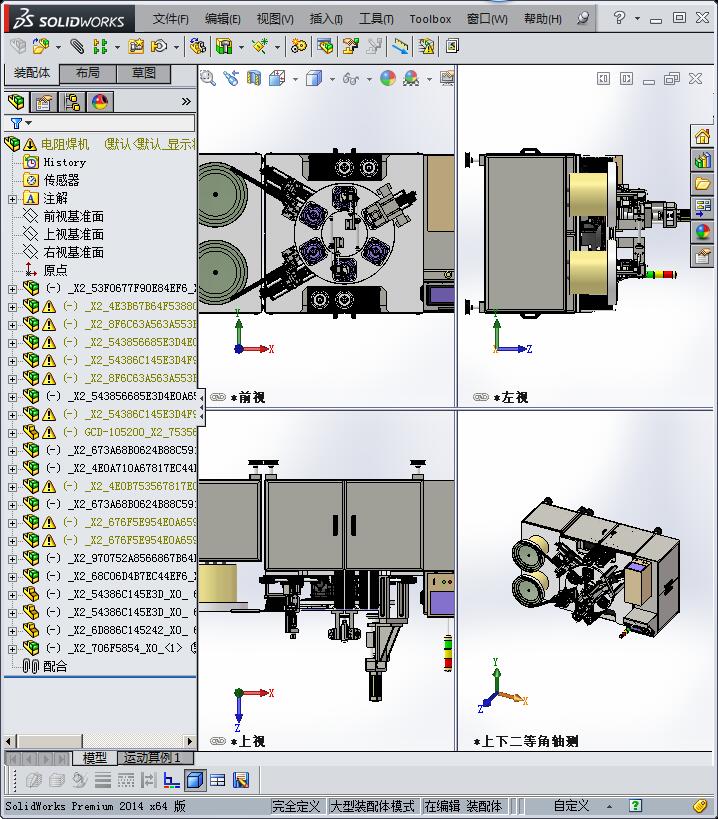Open the Assembly Features dropdown arrow
This screenshot has width=718, height=819.
241,48
